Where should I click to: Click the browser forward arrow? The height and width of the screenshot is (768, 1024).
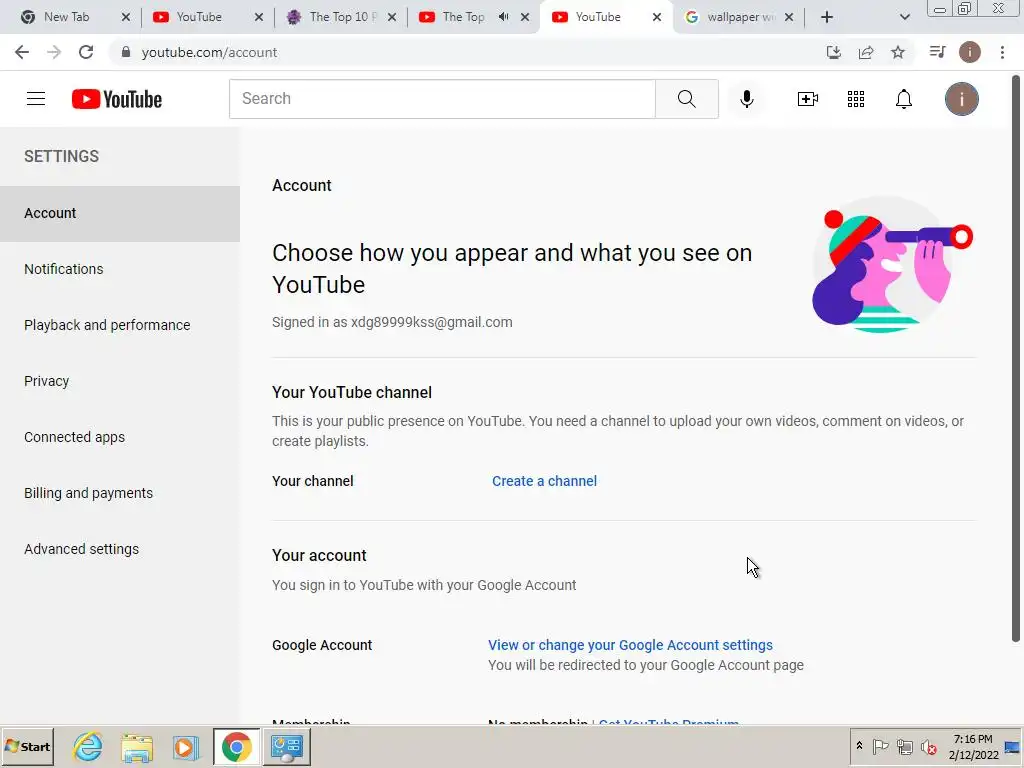(x=54, y=52)
